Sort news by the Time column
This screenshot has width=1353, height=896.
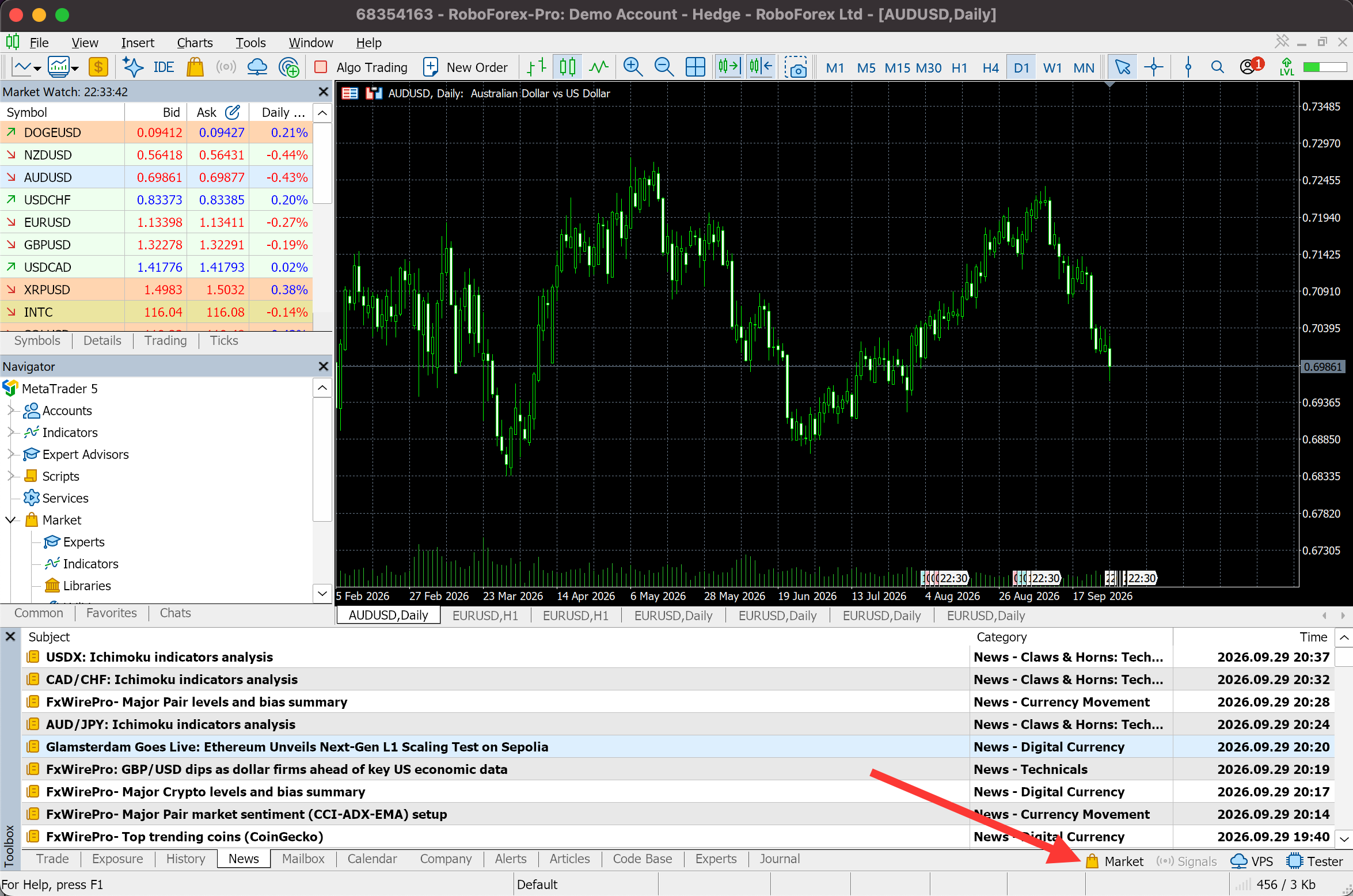pyautogui.click(x=1313, y=637)
